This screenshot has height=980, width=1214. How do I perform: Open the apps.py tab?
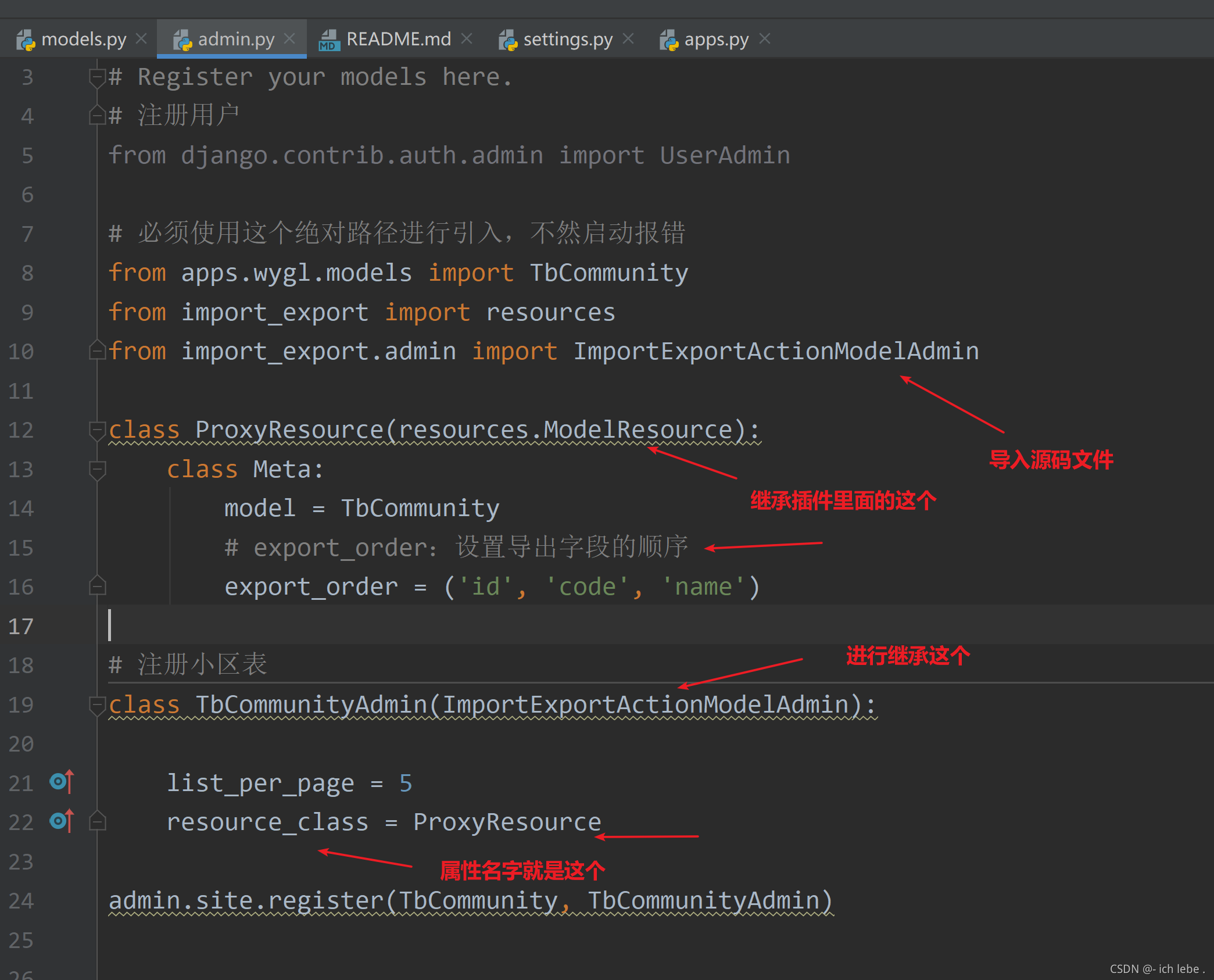[x=716, y=40]
